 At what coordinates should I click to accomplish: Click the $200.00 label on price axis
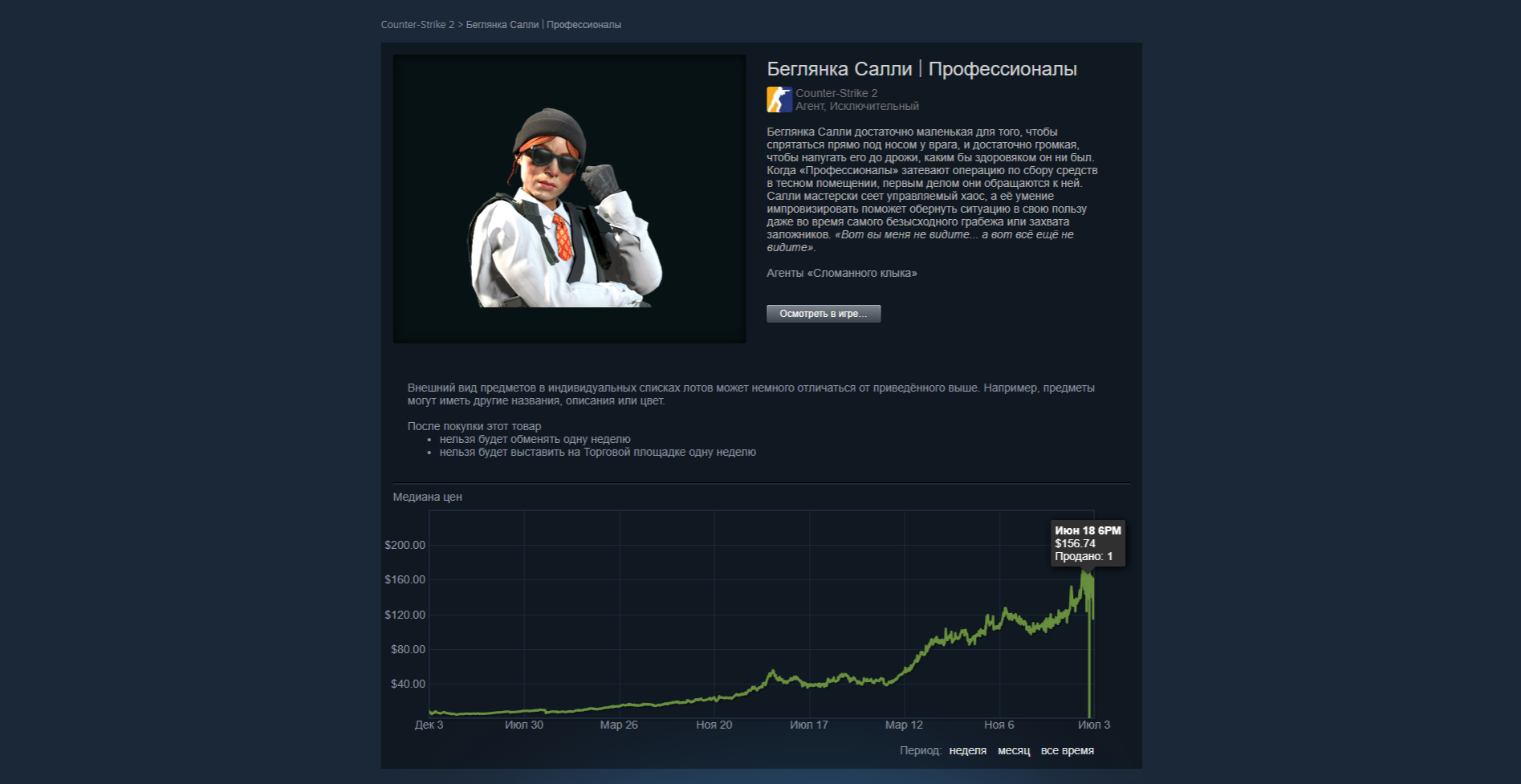click(x=405, y=545)
